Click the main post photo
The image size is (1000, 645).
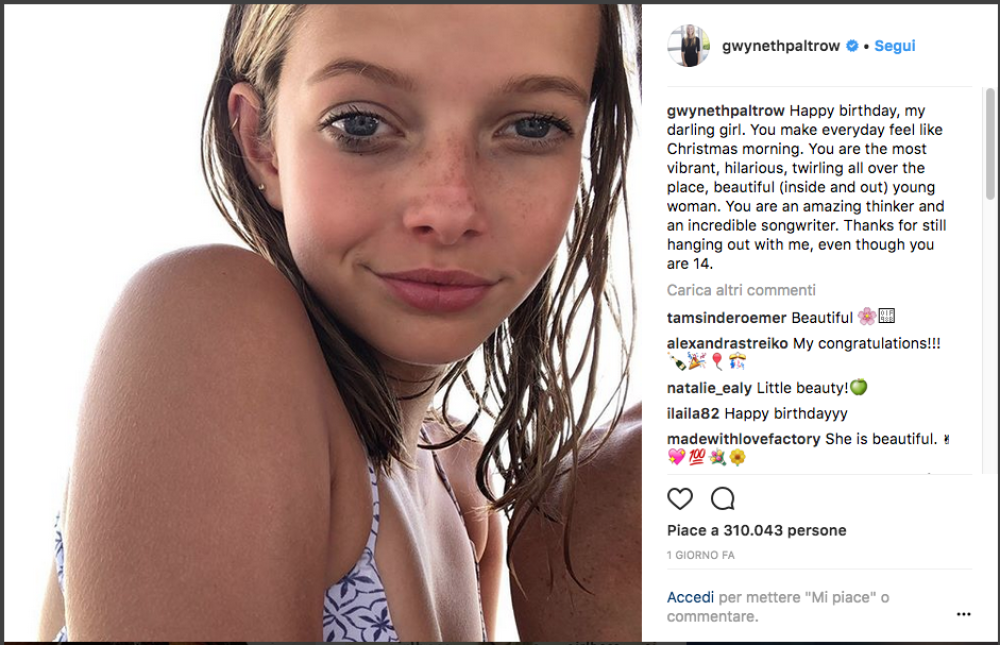tap(320, 322)
